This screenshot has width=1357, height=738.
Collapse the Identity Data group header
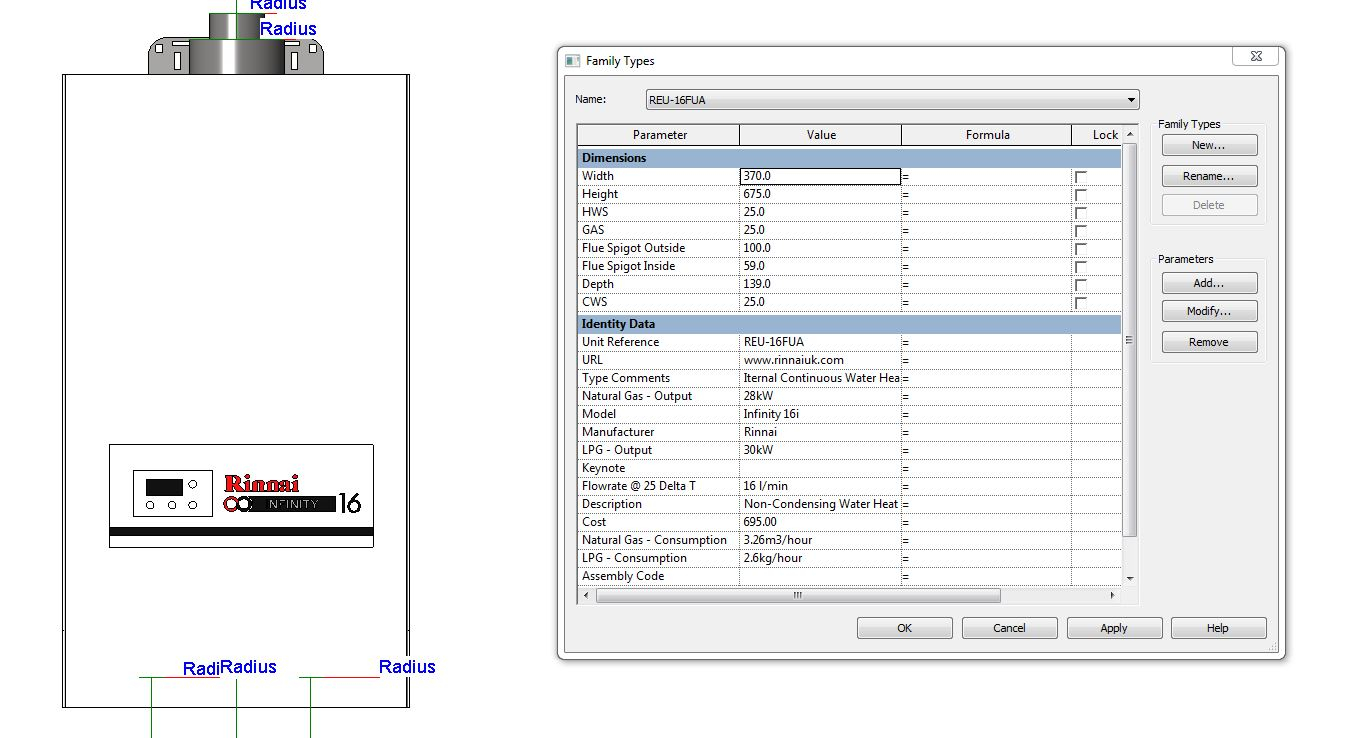coord(618,324)
